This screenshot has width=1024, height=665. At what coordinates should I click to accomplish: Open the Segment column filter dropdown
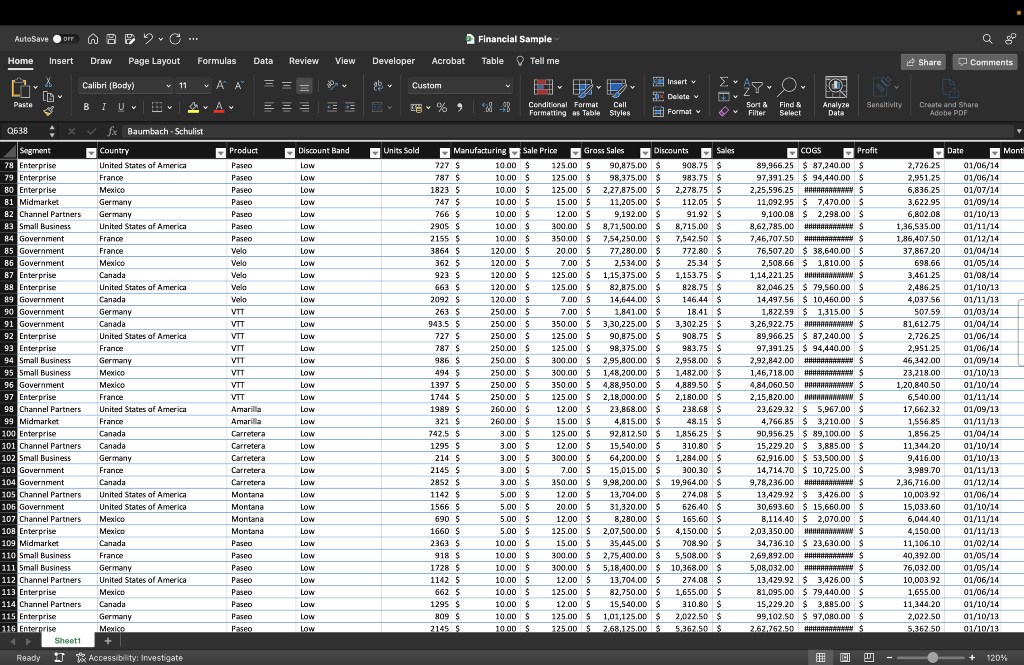coord(91,152)
